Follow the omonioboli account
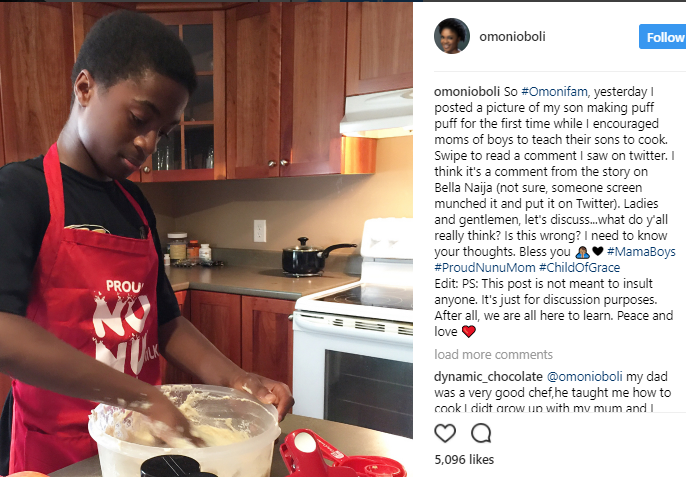The height and width of the screenshot is (477, 686). [663, 37]
